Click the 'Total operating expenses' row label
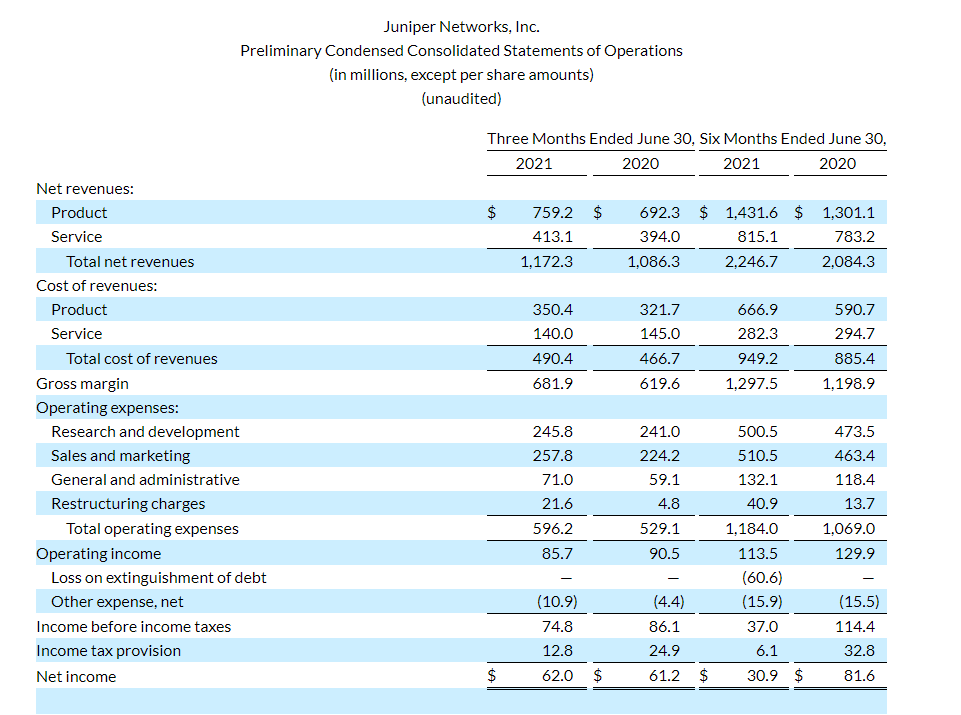Image resolution: width=961 pixels, height=715 pixels. (152, 529)
